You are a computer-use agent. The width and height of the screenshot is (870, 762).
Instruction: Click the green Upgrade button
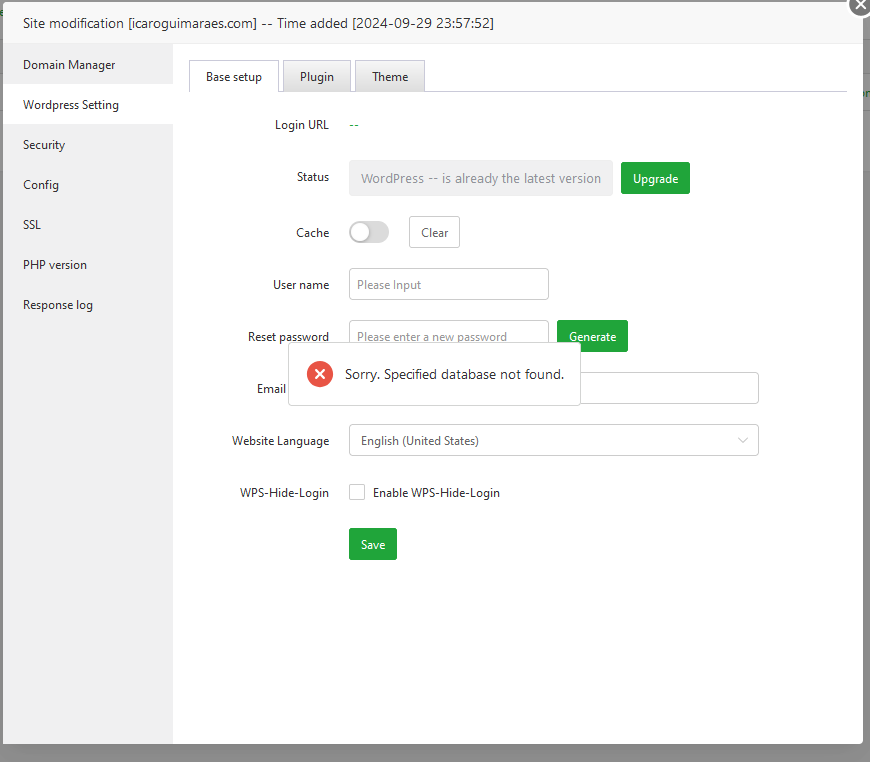coord(655,178)
